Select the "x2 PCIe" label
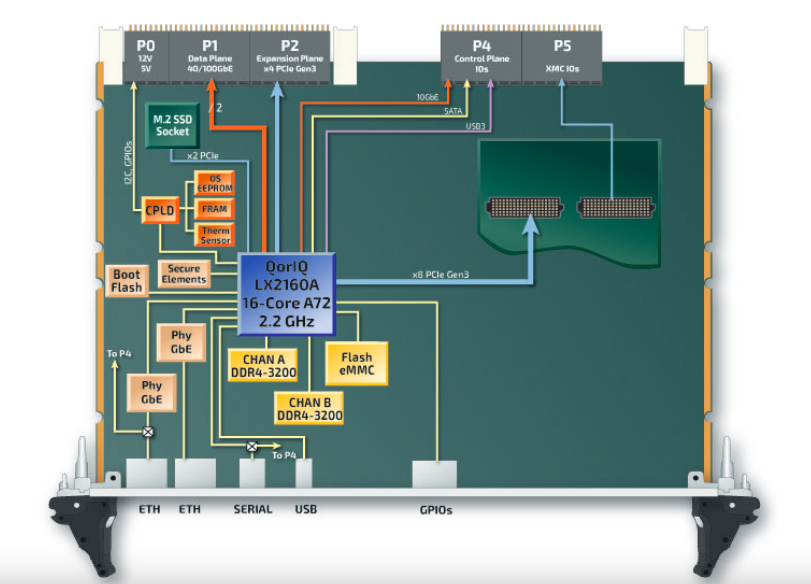The width and height of the screenshot is (811, 584). pos(203,156)
